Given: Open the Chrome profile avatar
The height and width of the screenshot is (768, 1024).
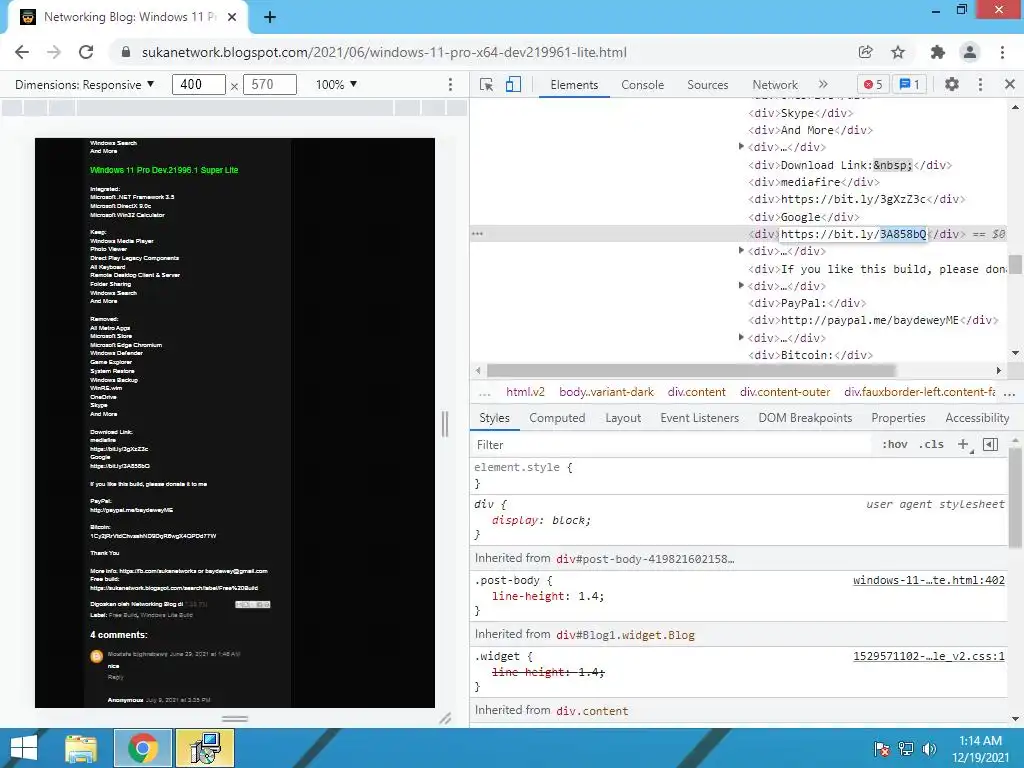Looking at the screenshot, I should (x=970, y=52).
